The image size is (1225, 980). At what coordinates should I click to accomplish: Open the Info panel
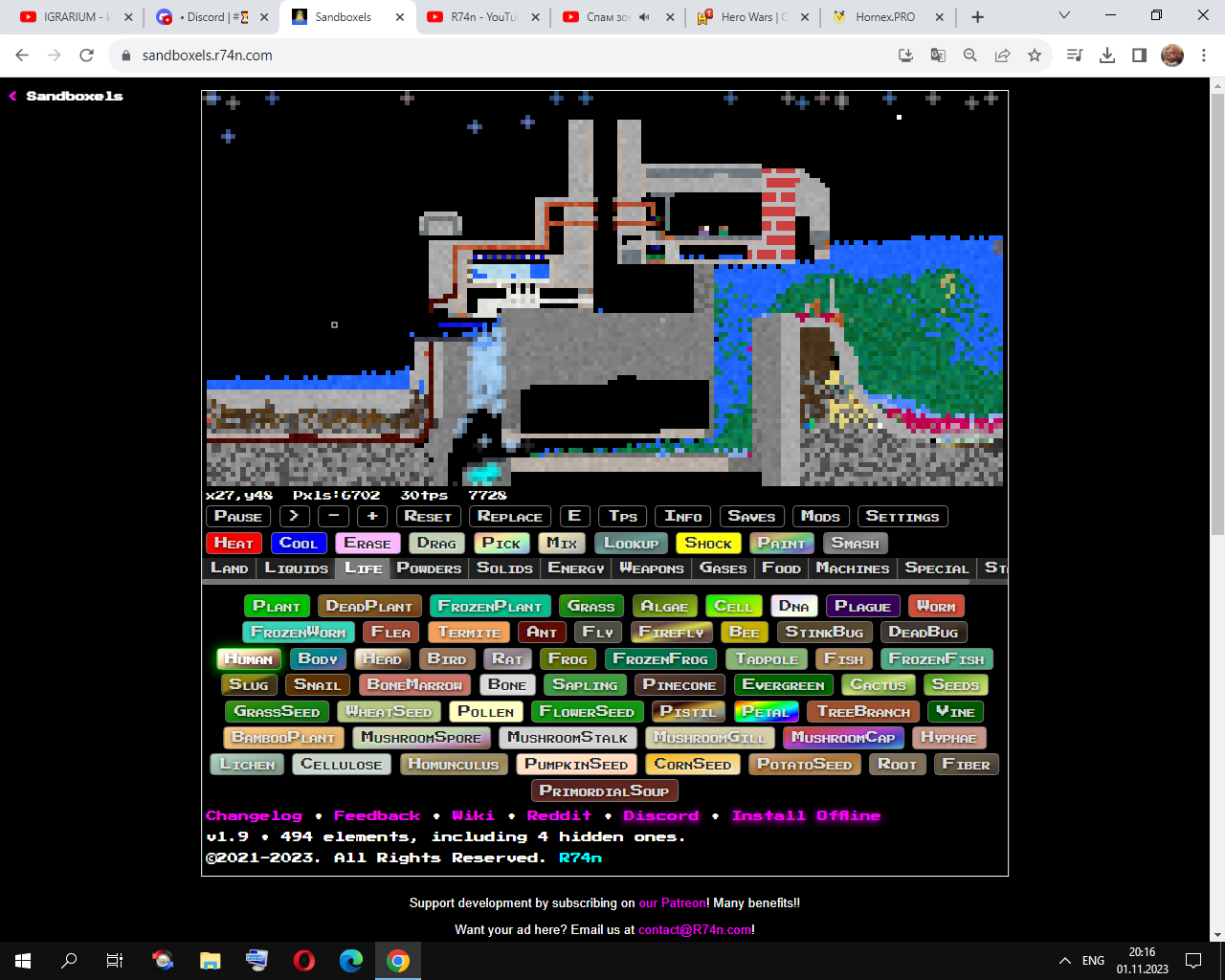pyautogui.click(x=683, y=517)
